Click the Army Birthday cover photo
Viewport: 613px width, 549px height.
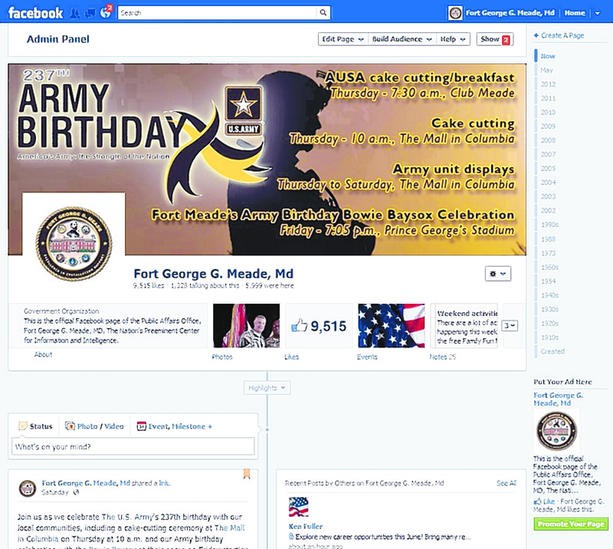(267, 160)
